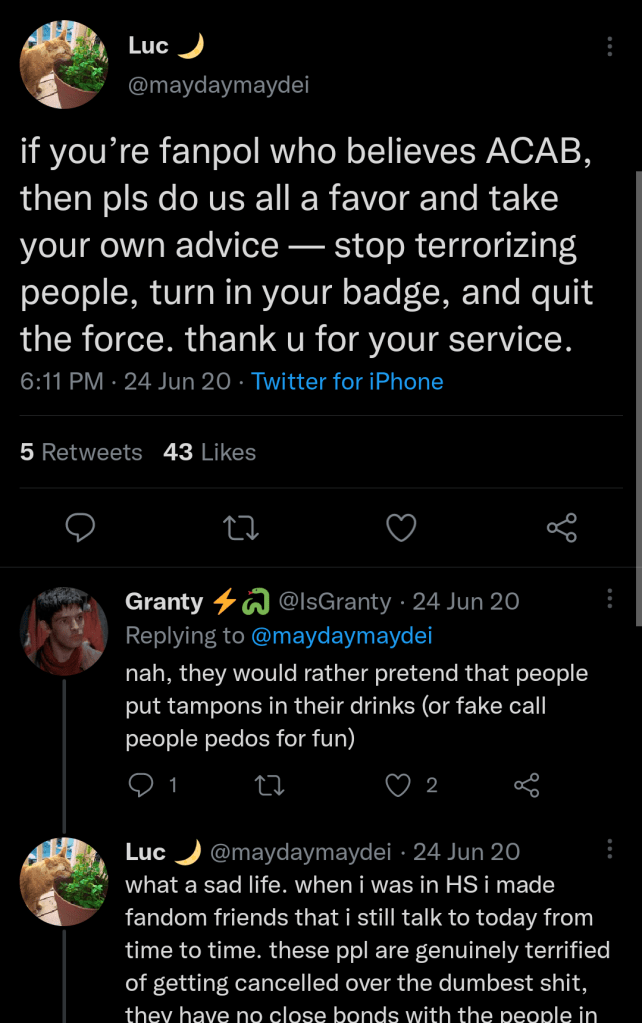This screenshot has width=642, height=1023.
Task: Reply to Granty's comment
Action: click(x=141, y=785)
